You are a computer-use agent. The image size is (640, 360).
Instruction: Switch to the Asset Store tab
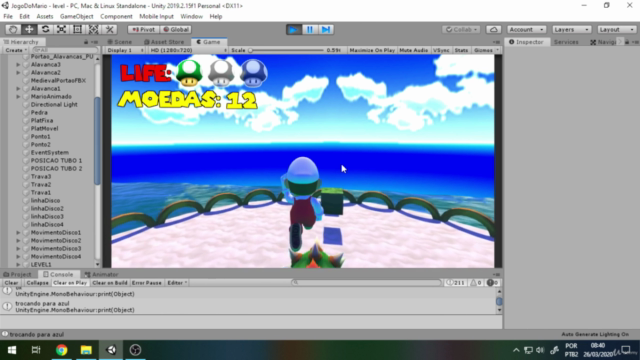tap(164, 42)
